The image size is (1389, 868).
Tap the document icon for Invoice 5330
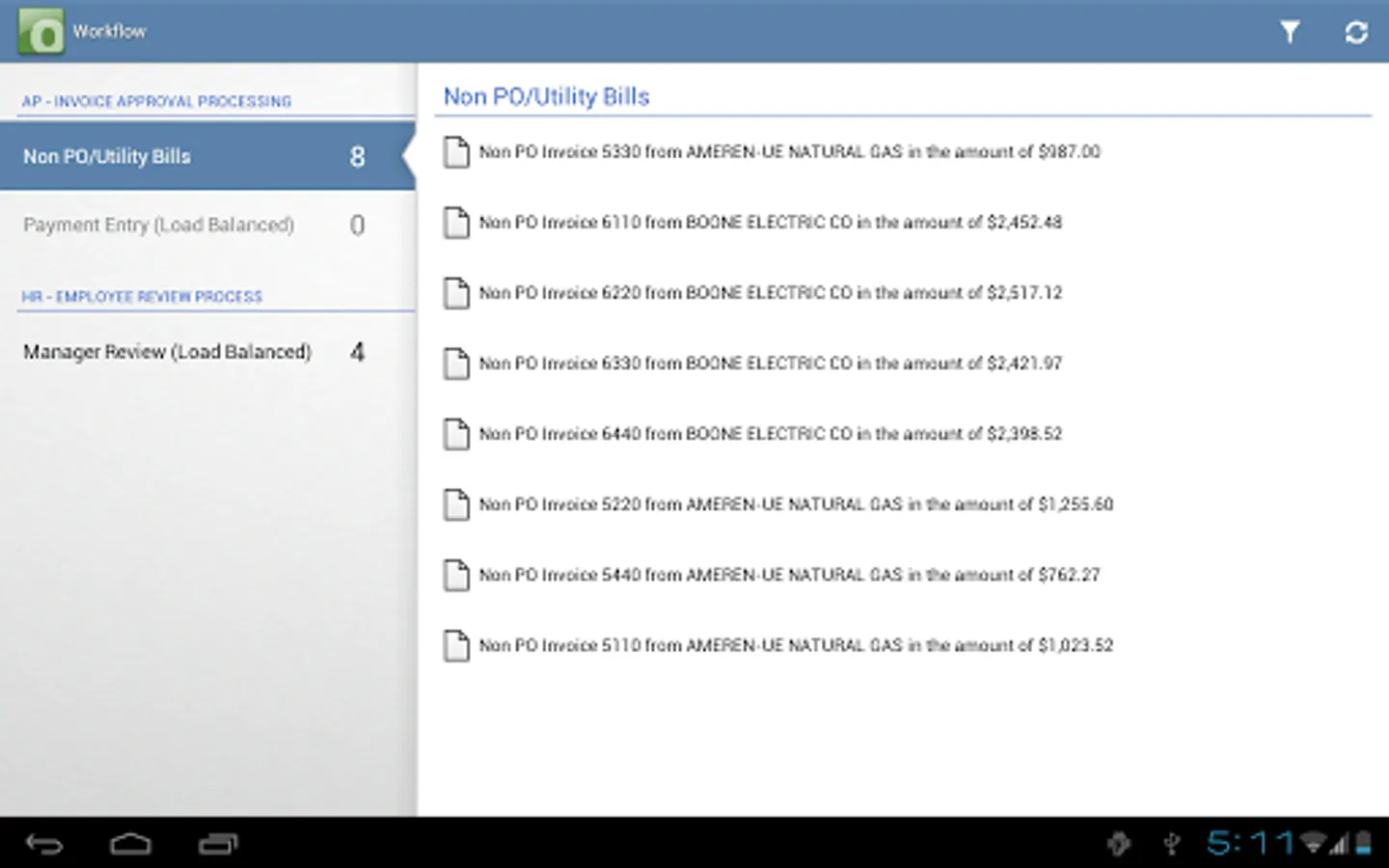[456, 152]
